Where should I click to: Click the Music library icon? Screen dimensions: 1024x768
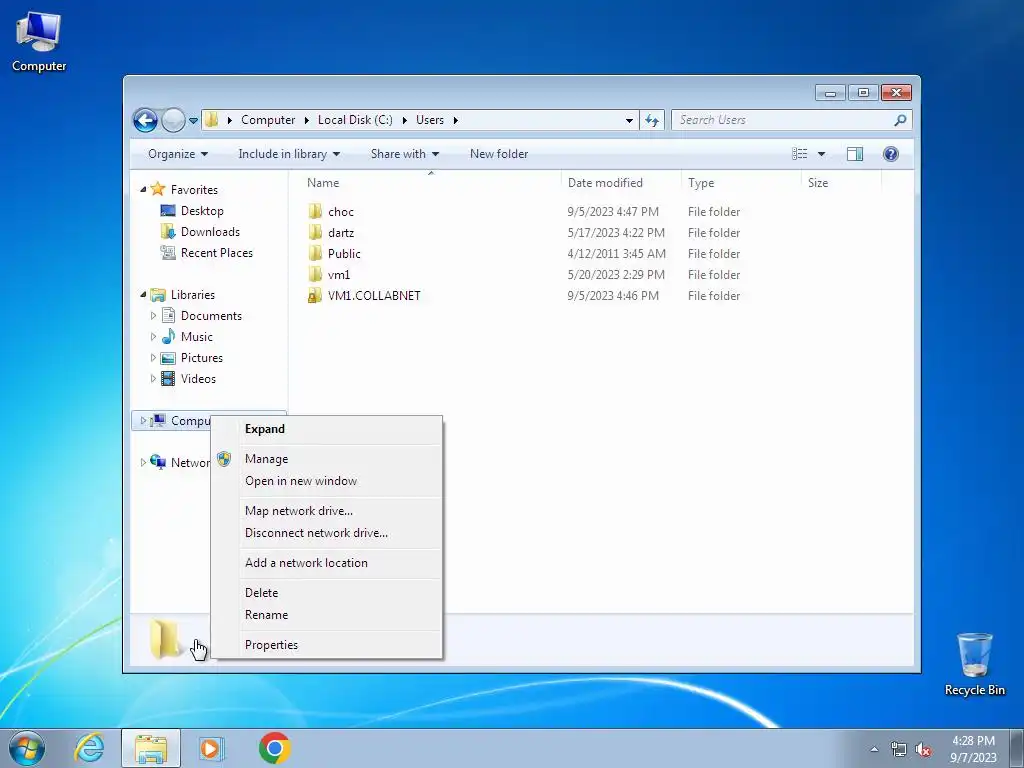click(x=168, y=336)
